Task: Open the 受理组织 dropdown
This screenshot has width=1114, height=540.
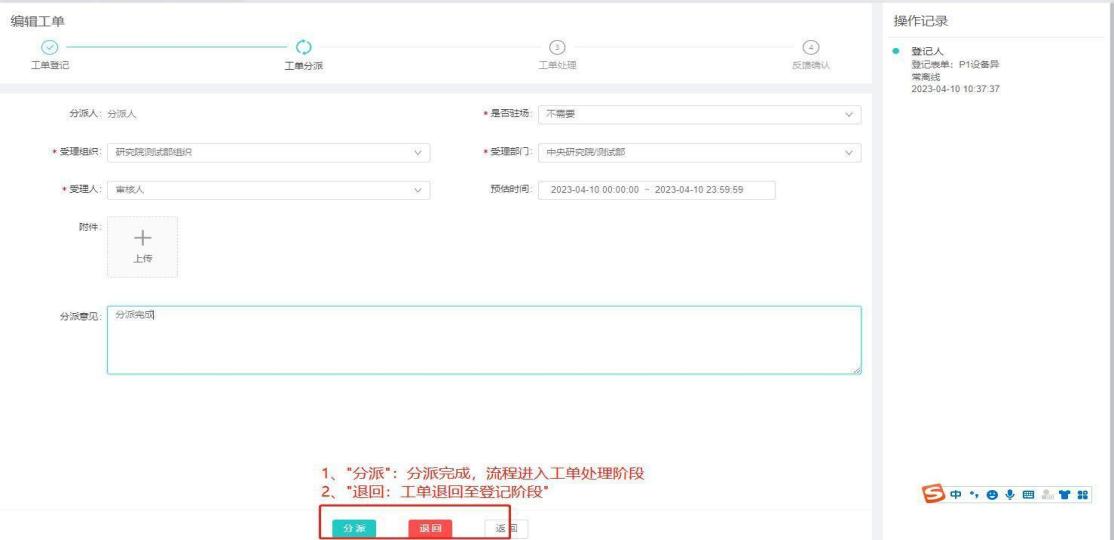Action: (x=267, y=152)
